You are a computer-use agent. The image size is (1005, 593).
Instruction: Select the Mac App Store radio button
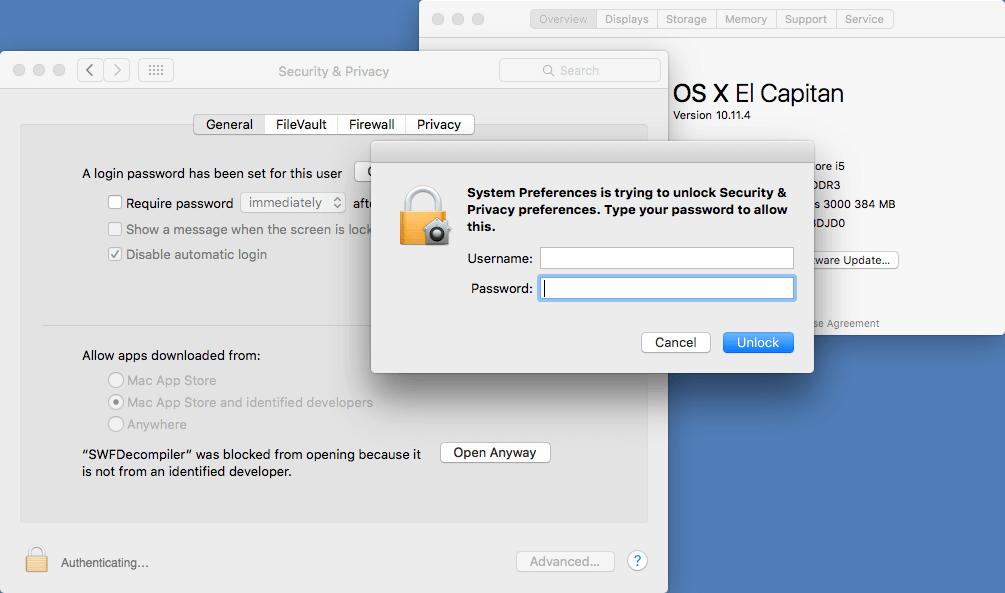click(x=116, y=380)
